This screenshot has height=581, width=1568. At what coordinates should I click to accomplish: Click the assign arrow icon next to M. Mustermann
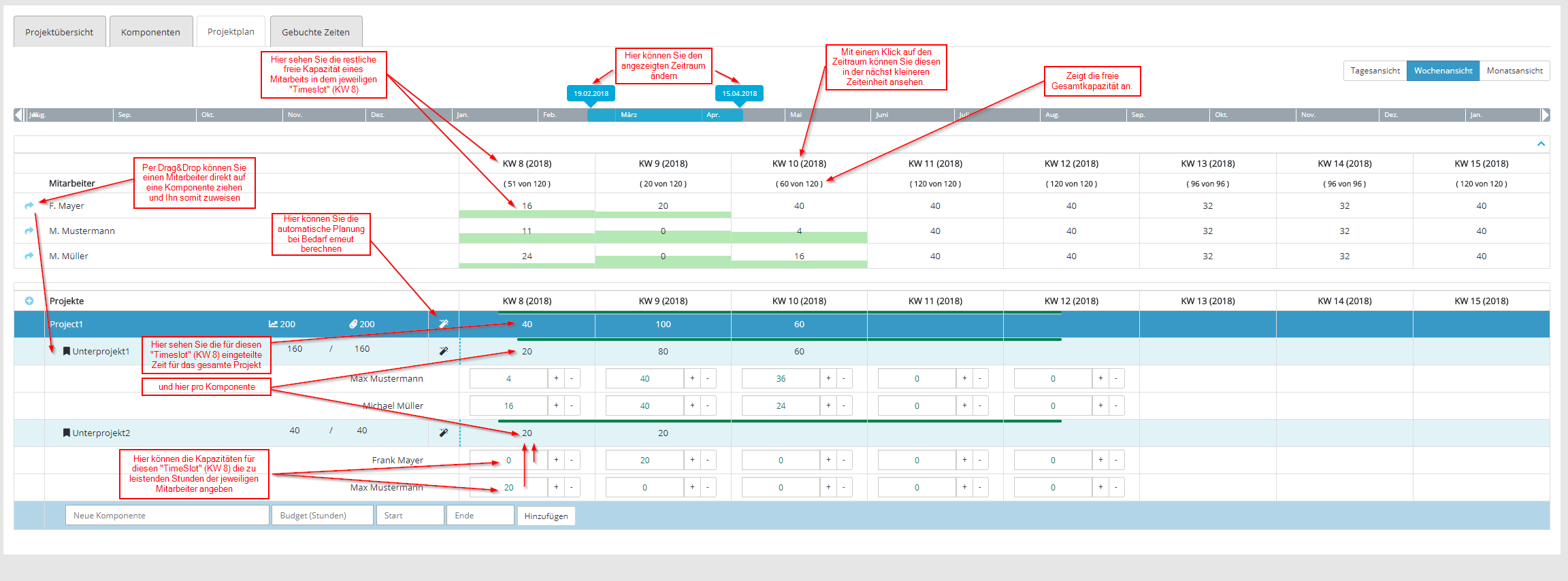coord(29,231)
